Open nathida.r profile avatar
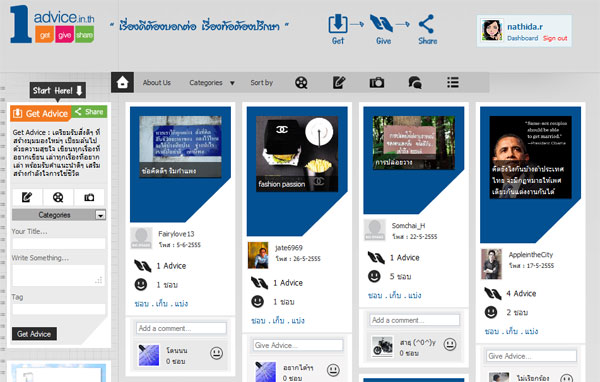The width and height of the screenshot is (600, 382). (492, 30)
